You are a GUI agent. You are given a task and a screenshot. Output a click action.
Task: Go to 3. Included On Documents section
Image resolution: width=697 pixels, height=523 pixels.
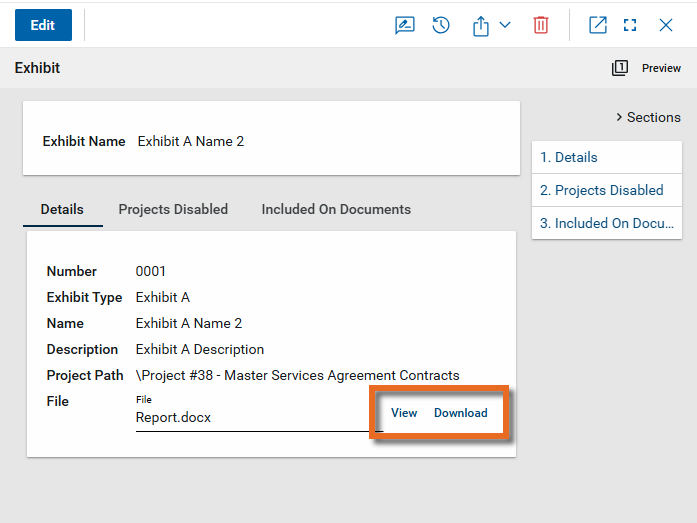(606, 223)
